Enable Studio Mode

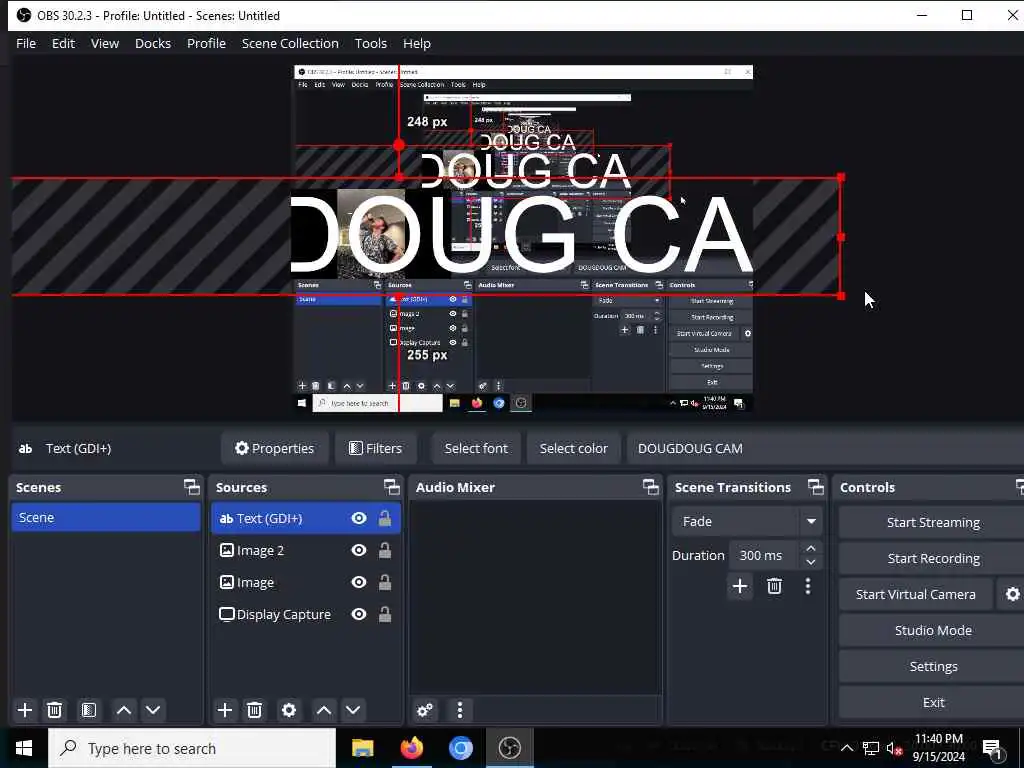click(x=933, y=630)
